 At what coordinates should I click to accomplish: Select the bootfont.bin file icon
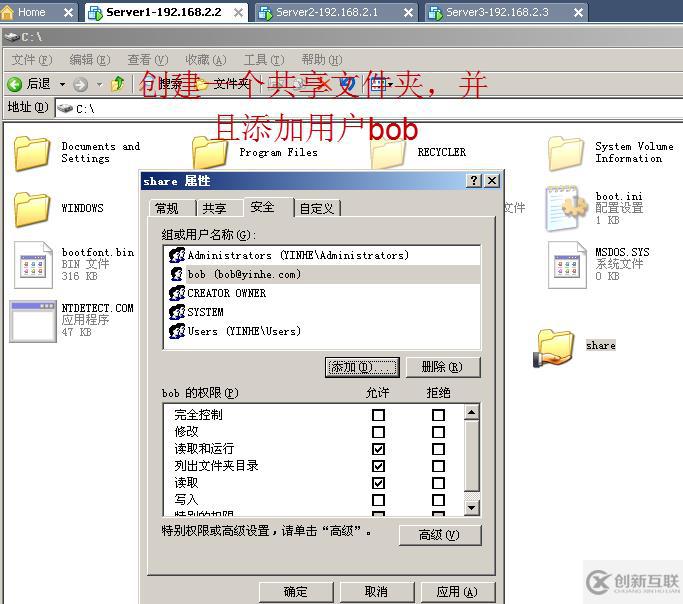pos(33,265)
